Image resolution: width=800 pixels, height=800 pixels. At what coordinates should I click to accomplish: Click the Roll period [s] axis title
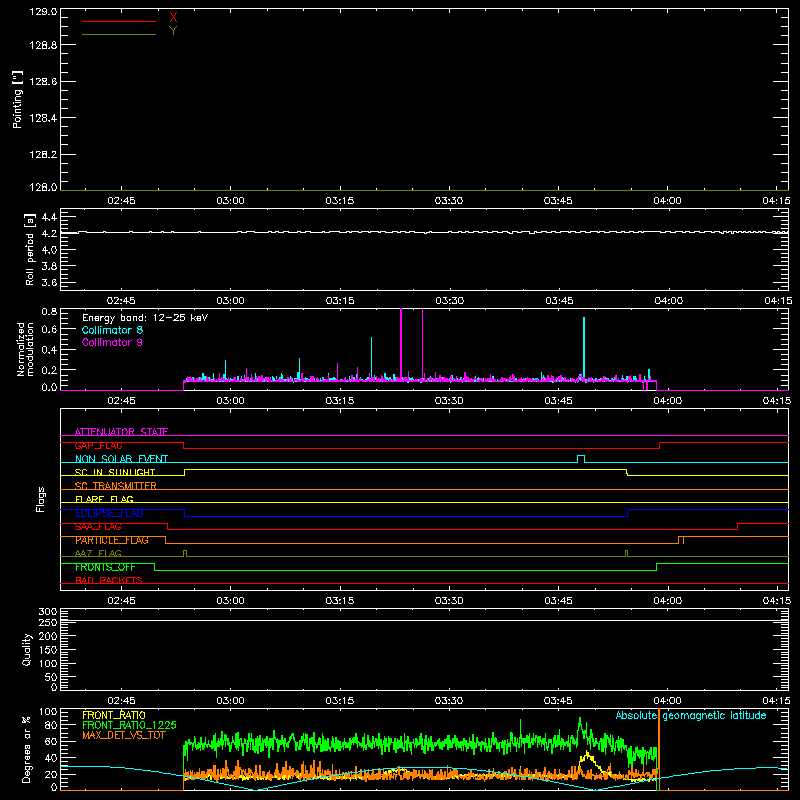(30, 249)
